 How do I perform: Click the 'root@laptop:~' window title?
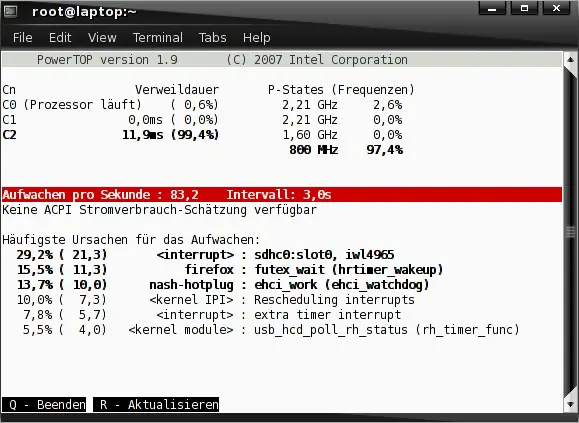(x=84, y=12)
